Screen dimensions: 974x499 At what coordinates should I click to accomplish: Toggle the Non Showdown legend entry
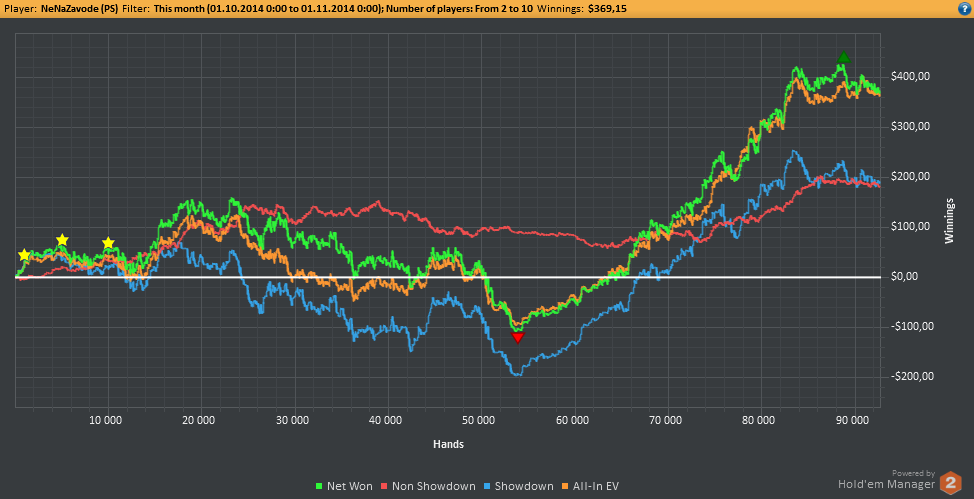(x=429, y=486)
